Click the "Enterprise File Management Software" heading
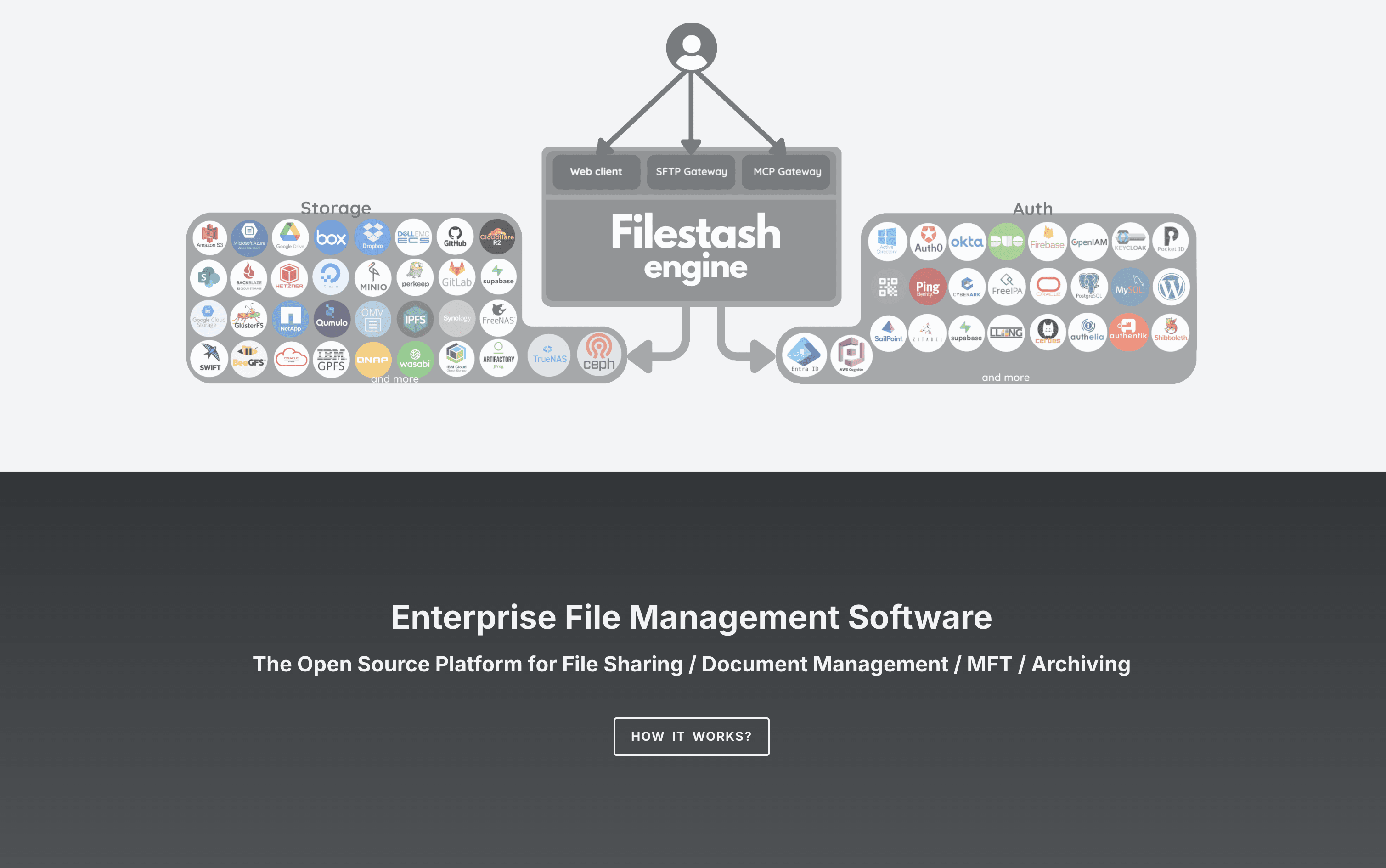 (692, 617)
